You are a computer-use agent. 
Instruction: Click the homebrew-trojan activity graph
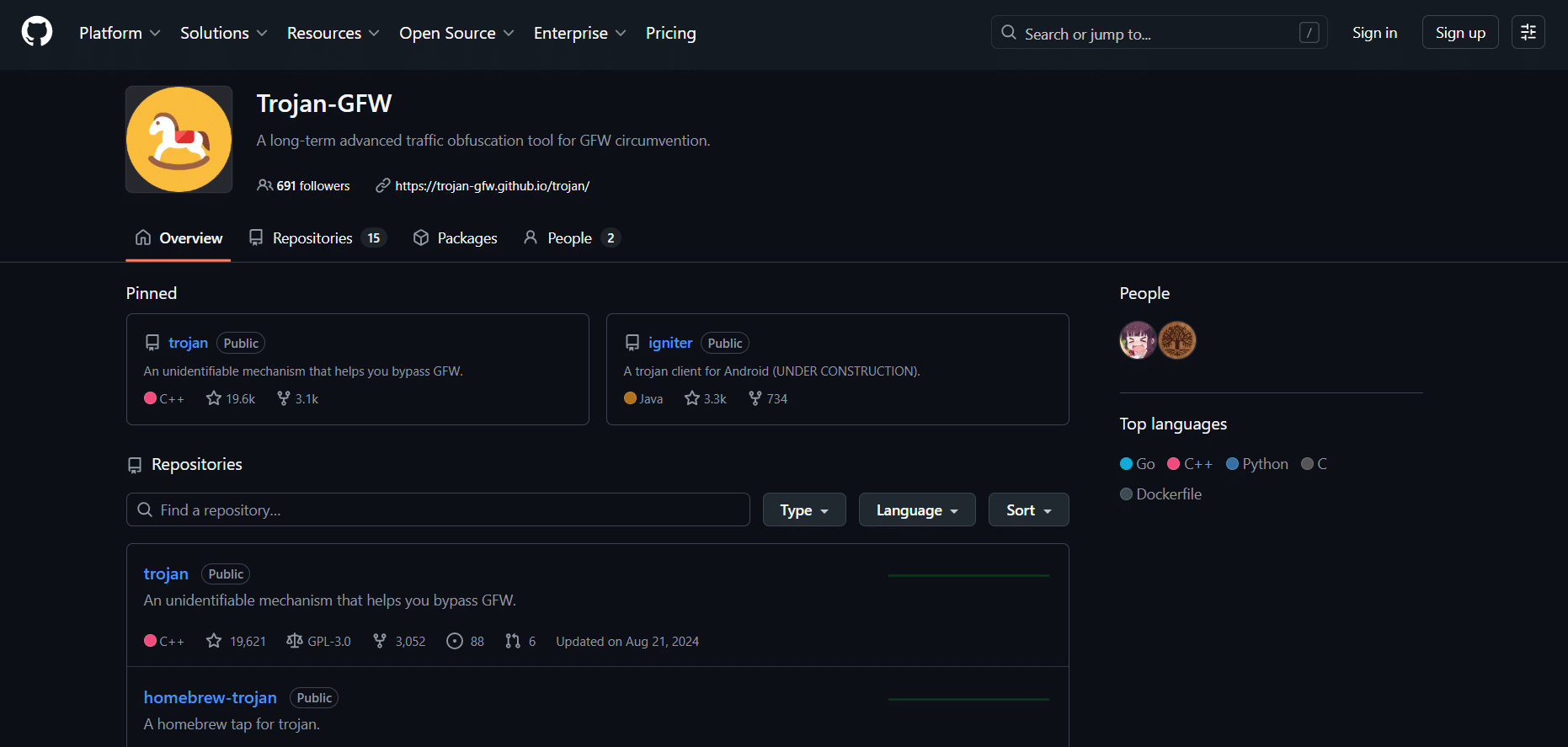point(968,699)
